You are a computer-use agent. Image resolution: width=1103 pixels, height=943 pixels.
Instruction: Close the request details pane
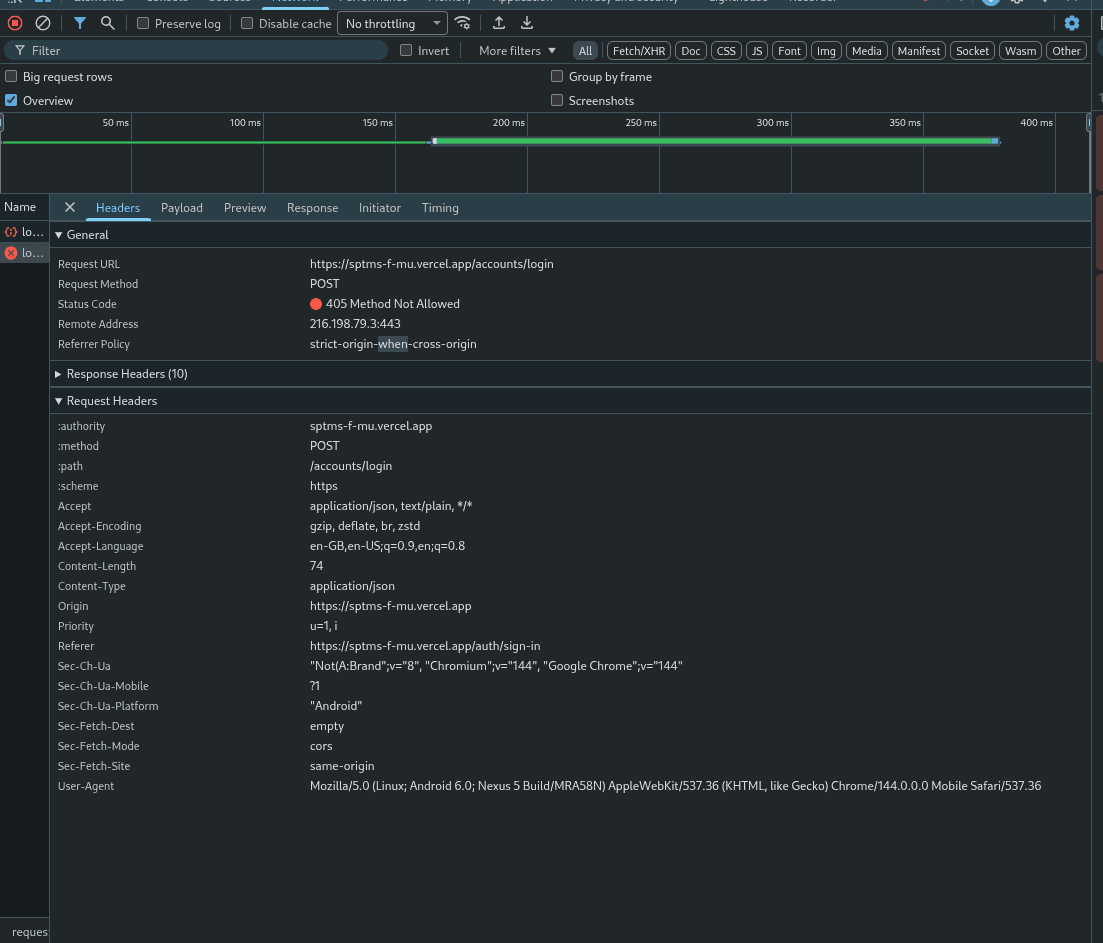70,207
